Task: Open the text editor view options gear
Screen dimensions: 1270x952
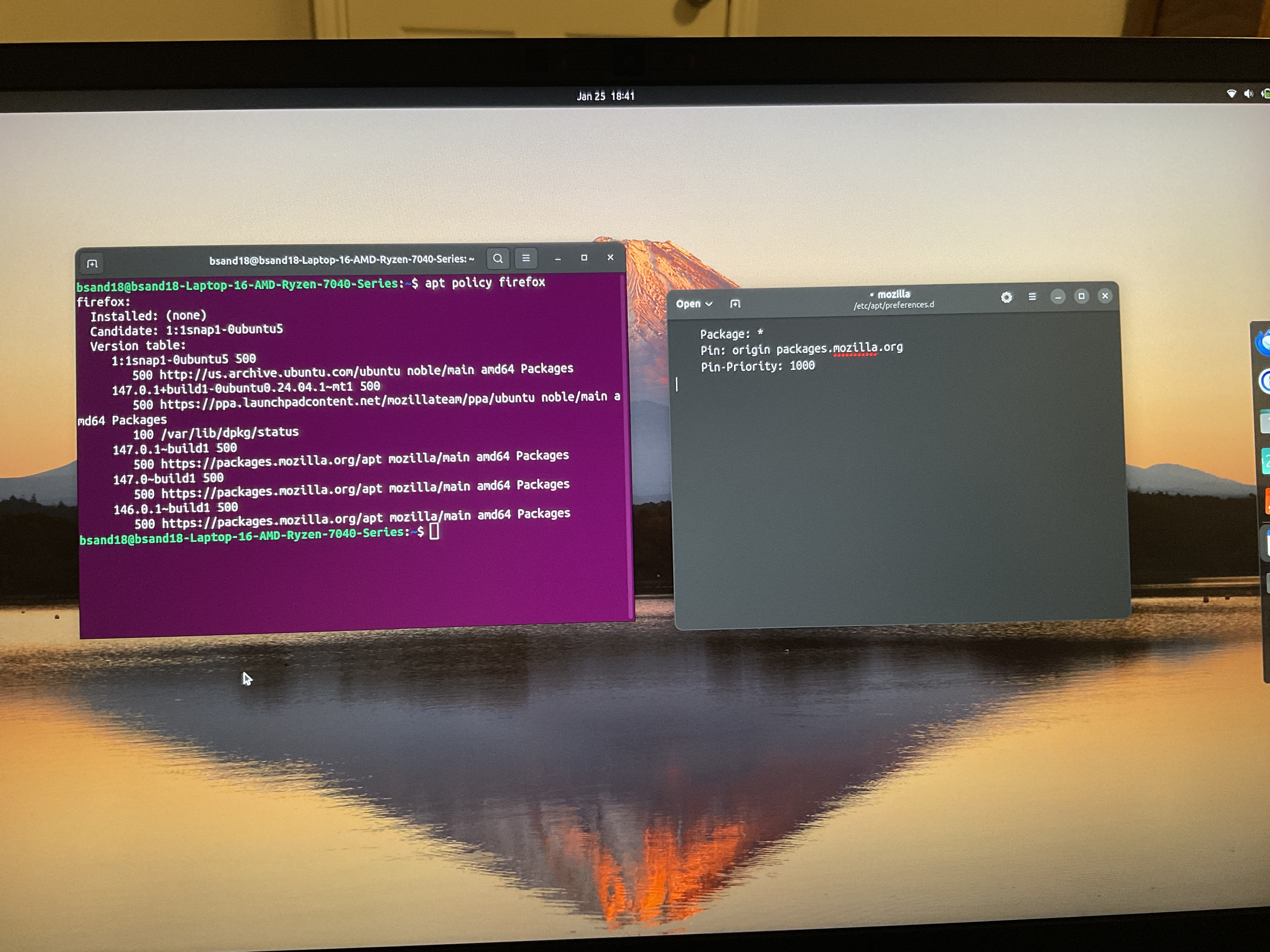Action: pyautogui.click(x=1006, y=297)
